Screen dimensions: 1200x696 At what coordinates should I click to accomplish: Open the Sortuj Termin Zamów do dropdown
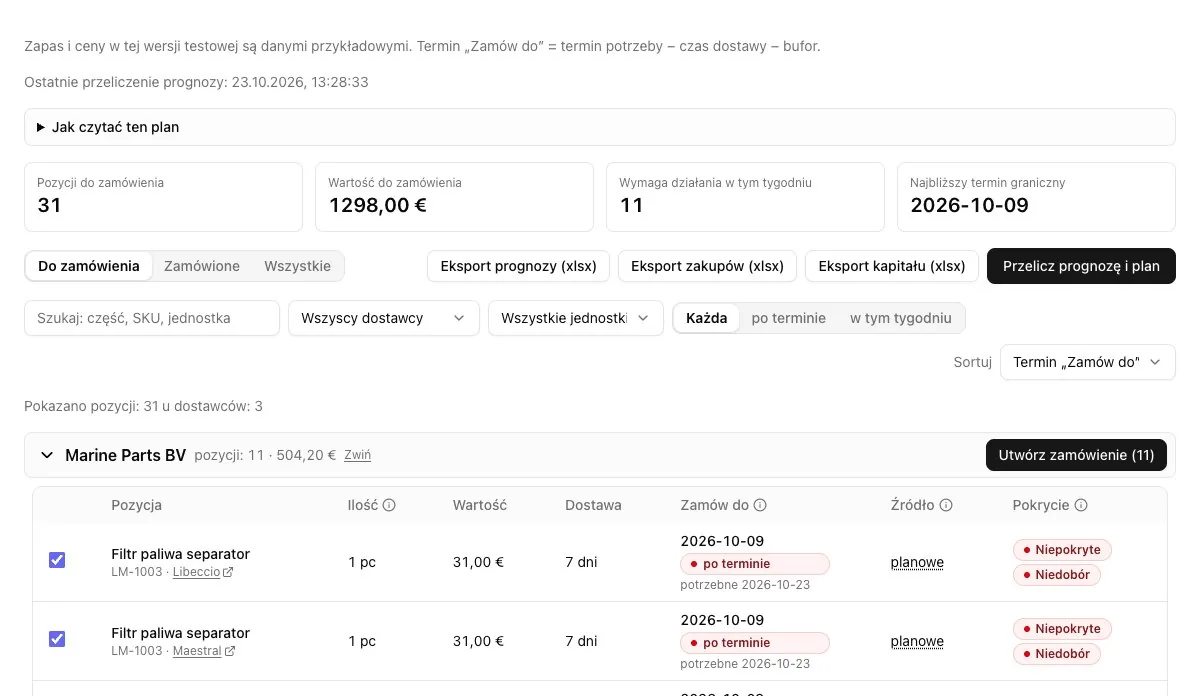pyautogui.click(x=1087, y=362)
